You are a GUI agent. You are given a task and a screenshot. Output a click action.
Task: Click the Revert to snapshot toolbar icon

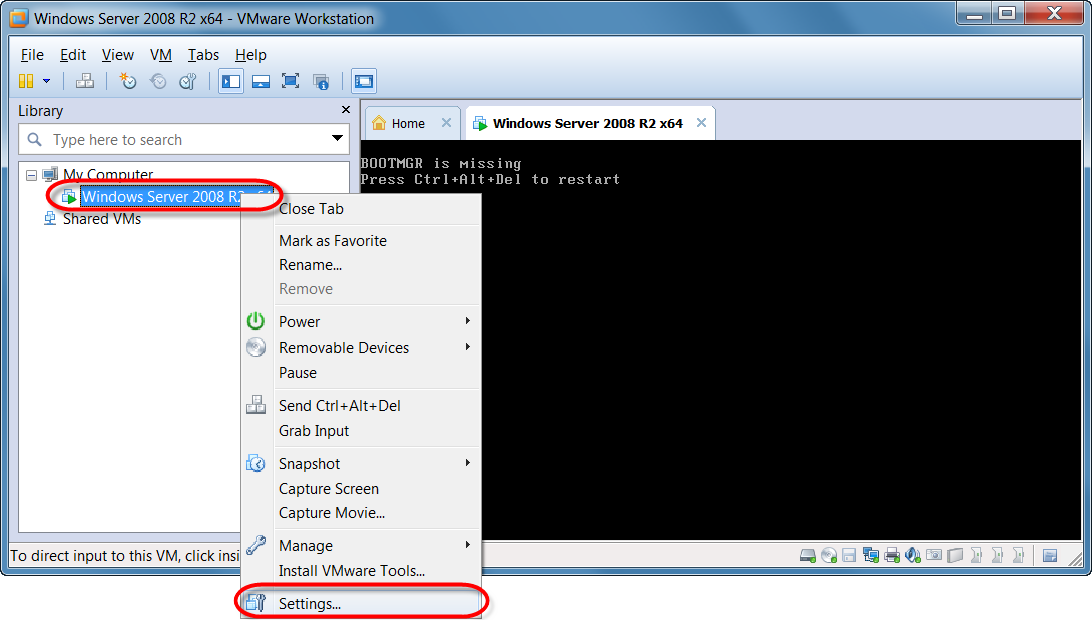158,82
